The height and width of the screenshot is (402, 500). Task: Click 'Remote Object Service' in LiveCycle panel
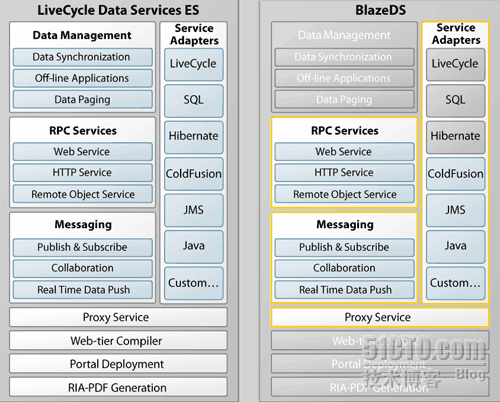83,194
